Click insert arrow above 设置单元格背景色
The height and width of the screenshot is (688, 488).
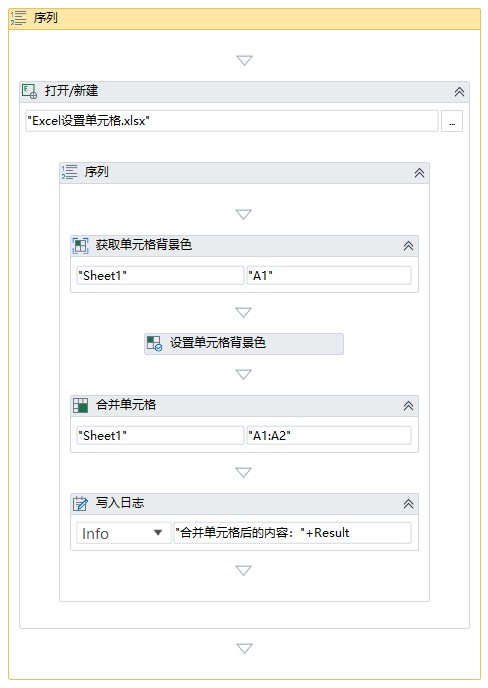click(244, 312)
